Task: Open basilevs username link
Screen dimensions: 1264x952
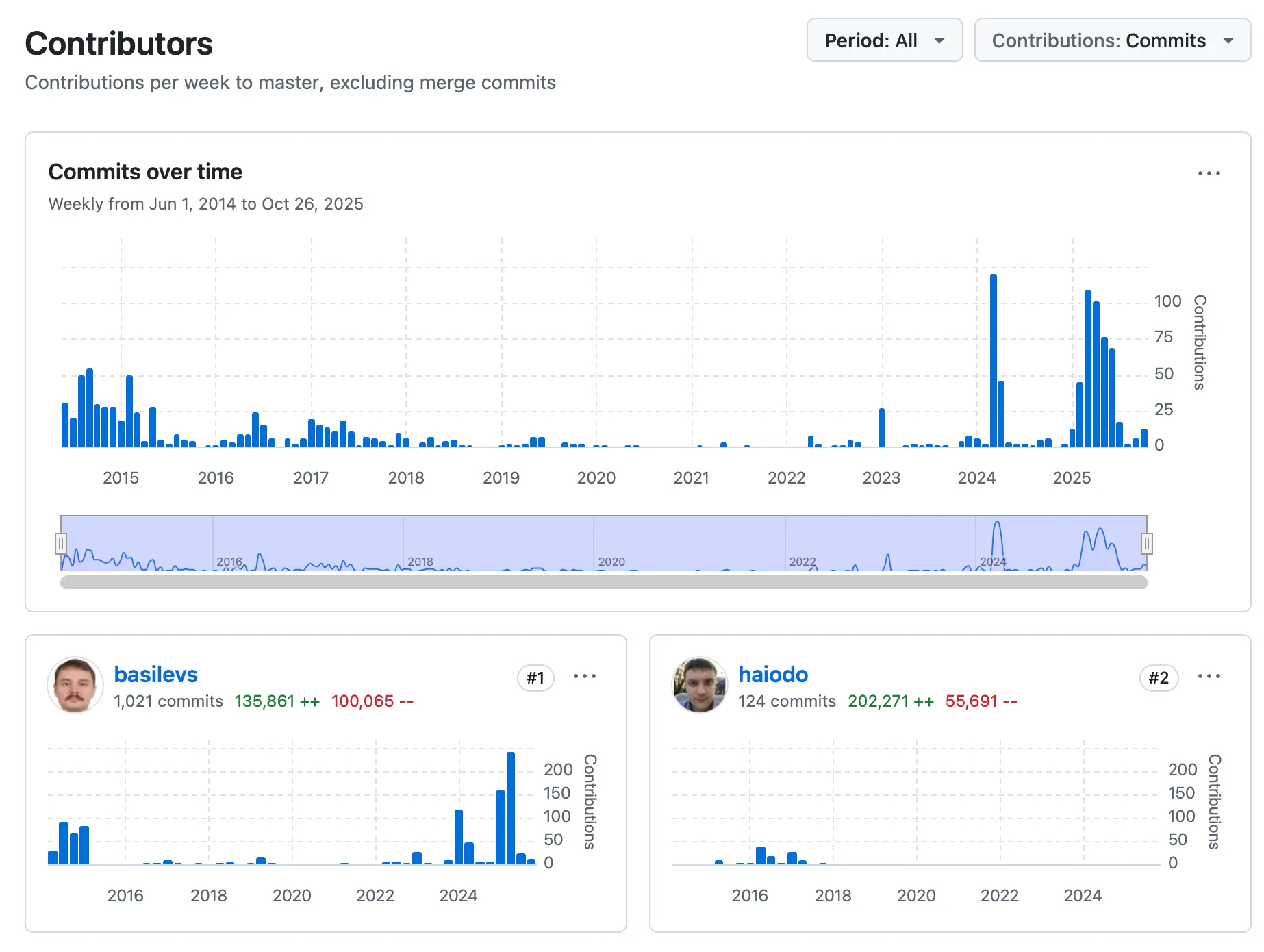Action: click(155, 675)
